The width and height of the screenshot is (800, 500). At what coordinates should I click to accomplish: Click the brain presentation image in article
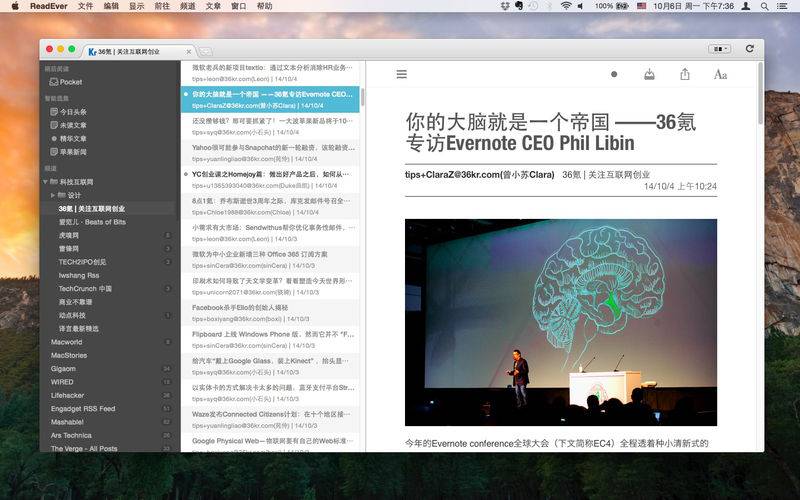pos(561,322)
